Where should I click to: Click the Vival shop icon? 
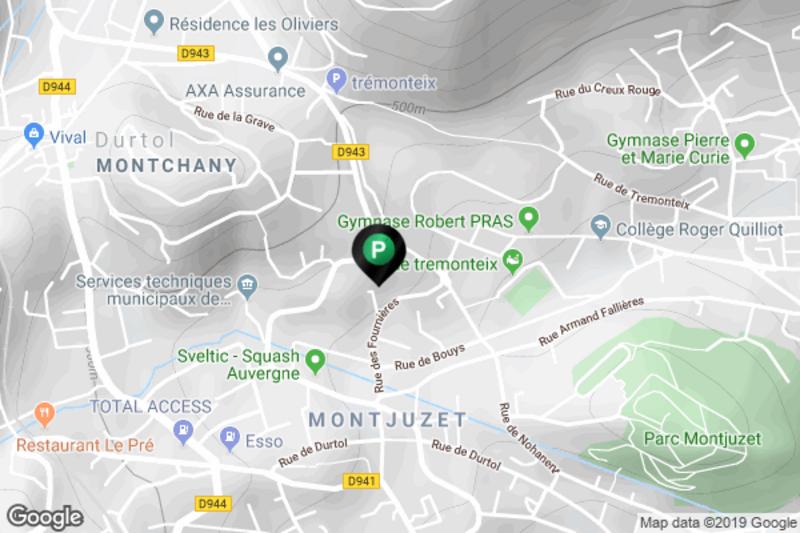coord(34,135)
